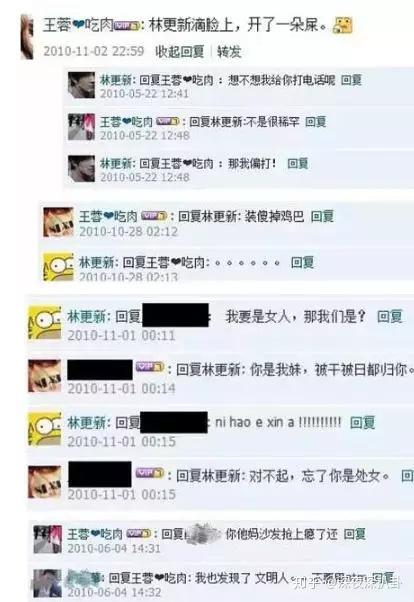414x602 pixels.
Task: Open the top post author's avatar
Action: 26,37
